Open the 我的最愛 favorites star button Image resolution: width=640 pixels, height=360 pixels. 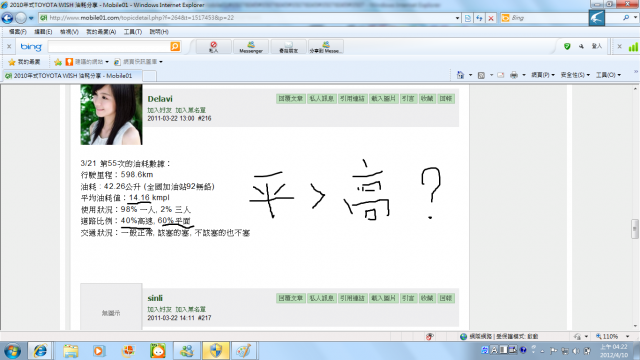coord(24,62)
